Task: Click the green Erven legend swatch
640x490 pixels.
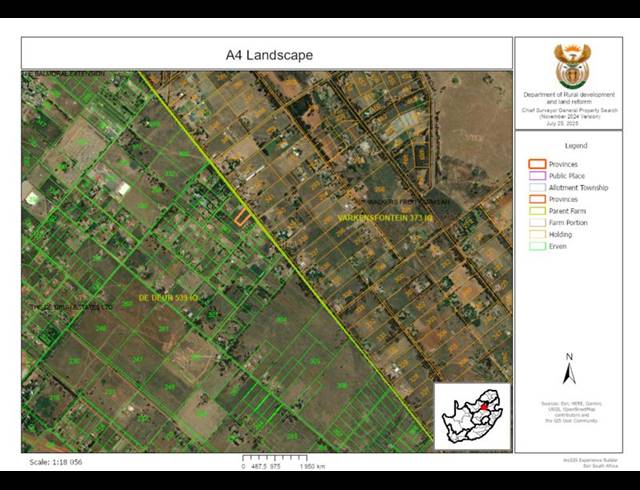Action: (537, 246)
